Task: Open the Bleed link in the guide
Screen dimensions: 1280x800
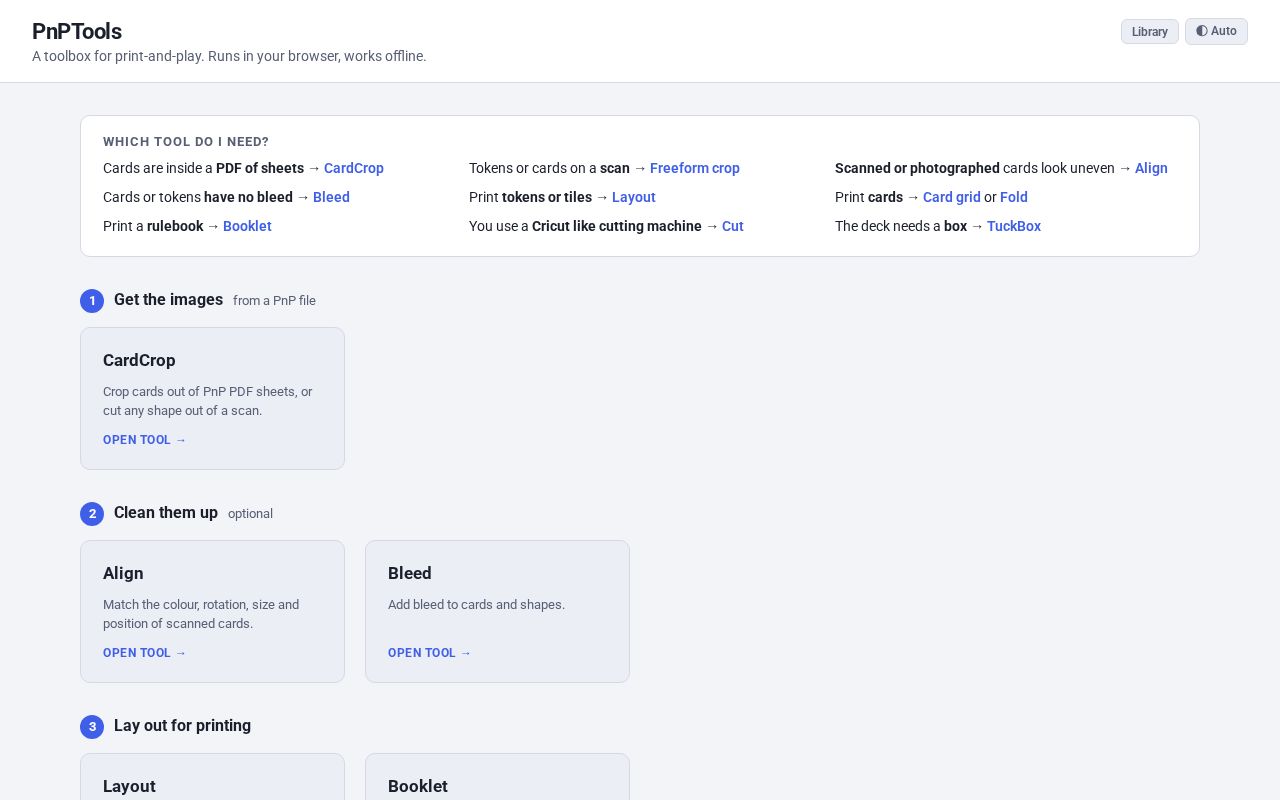Action: pyautogui.click(x=331, y=197)
